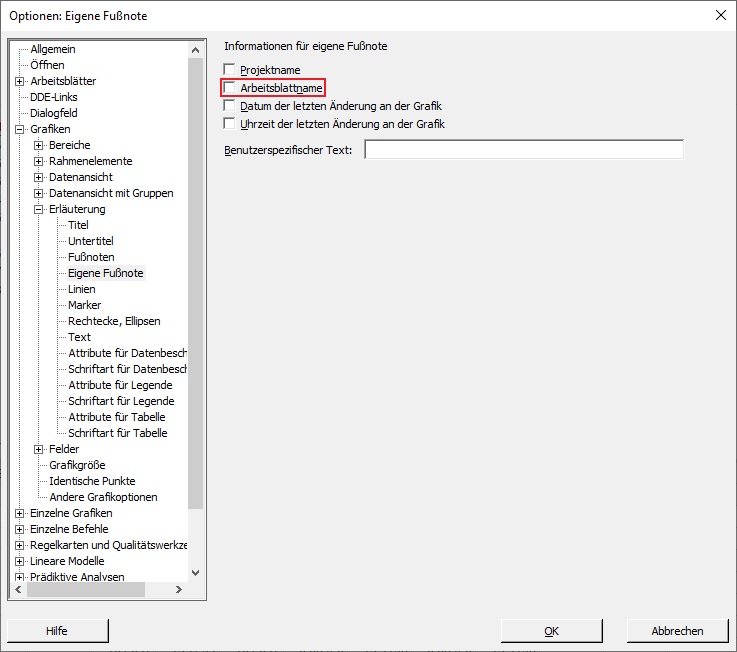The image size is (737, 652).
Task: Click the horizontal scrollbar thumb of tree
Action: (86, 589)
